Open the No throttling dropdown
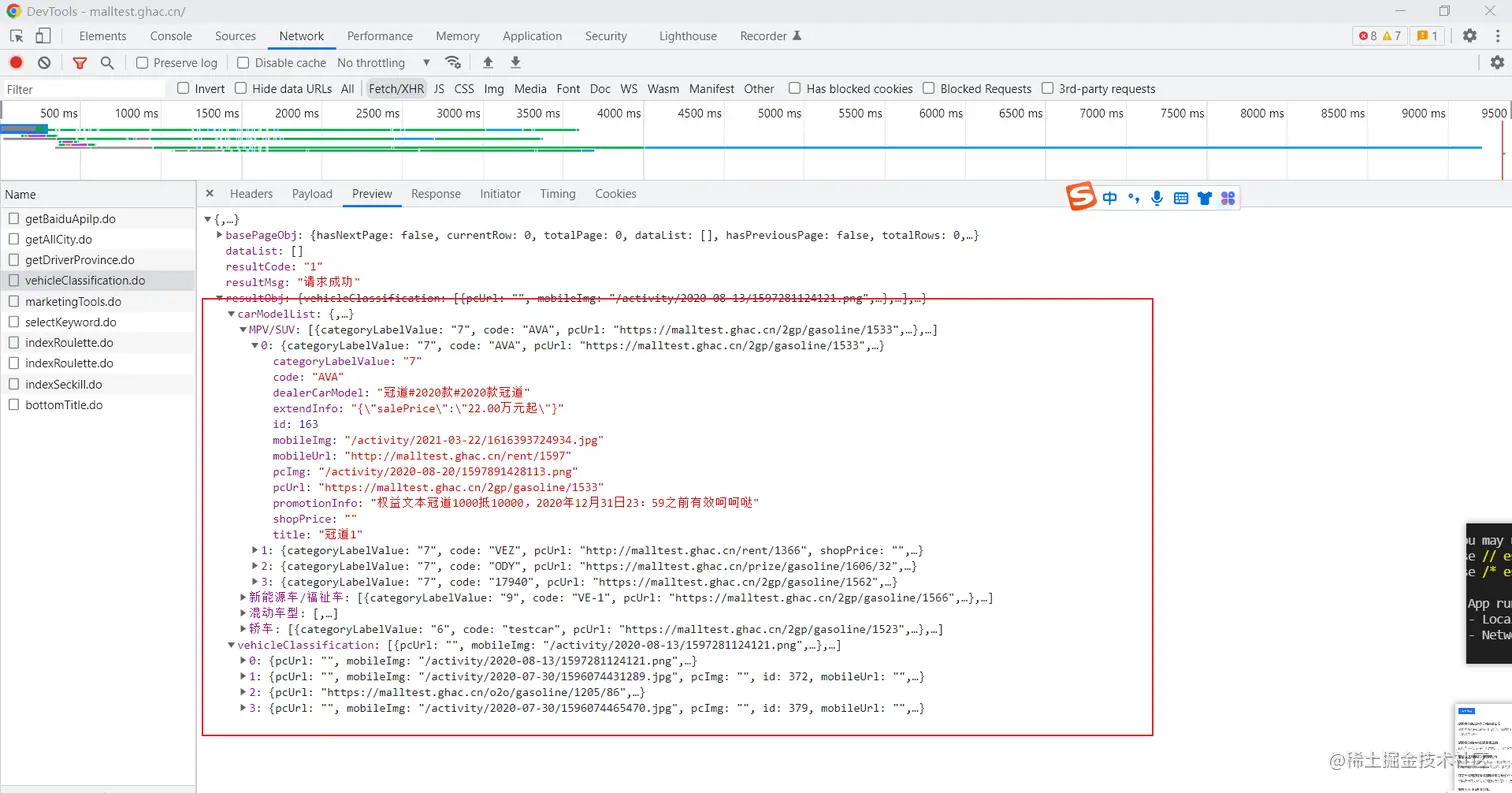The image size is (1512, 793). click(x=384, y=63)
